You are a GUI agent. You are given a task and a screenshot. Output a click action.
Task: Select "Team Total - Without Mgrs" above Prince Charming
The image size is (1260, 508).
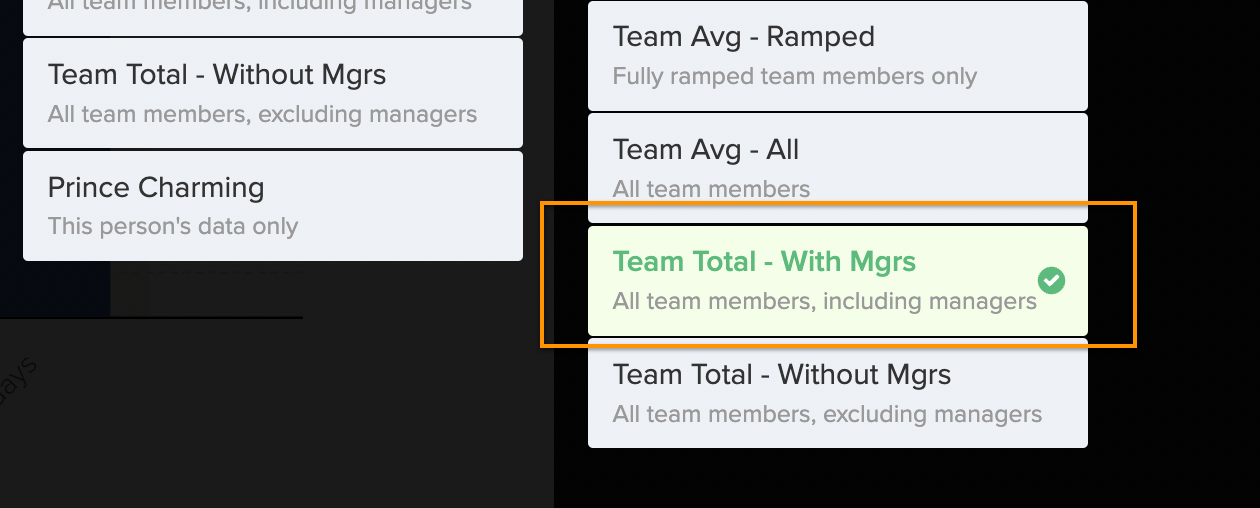click(273, 93)
